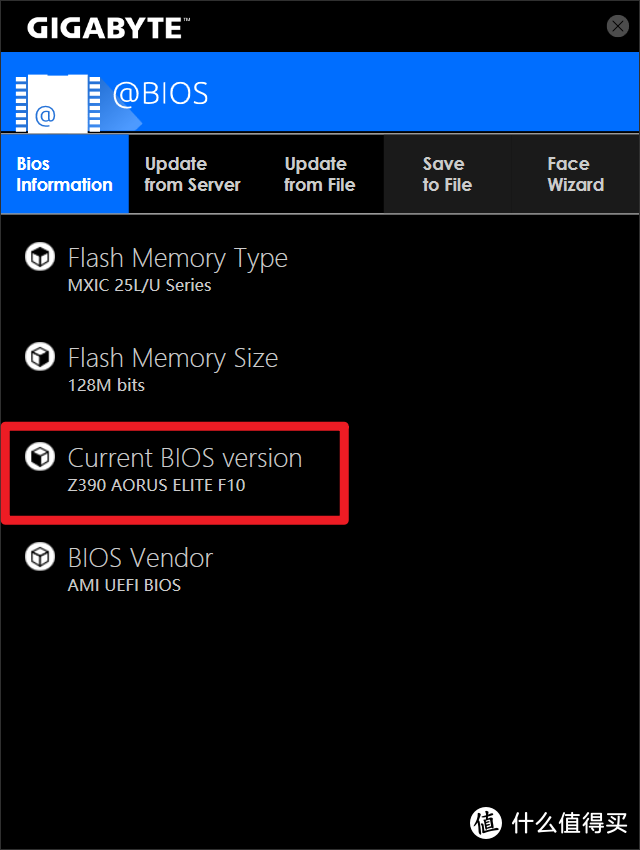The image size is (640, 850).
Task: Click the GIGABYTE logo
Action: click(x=106, y=27)
